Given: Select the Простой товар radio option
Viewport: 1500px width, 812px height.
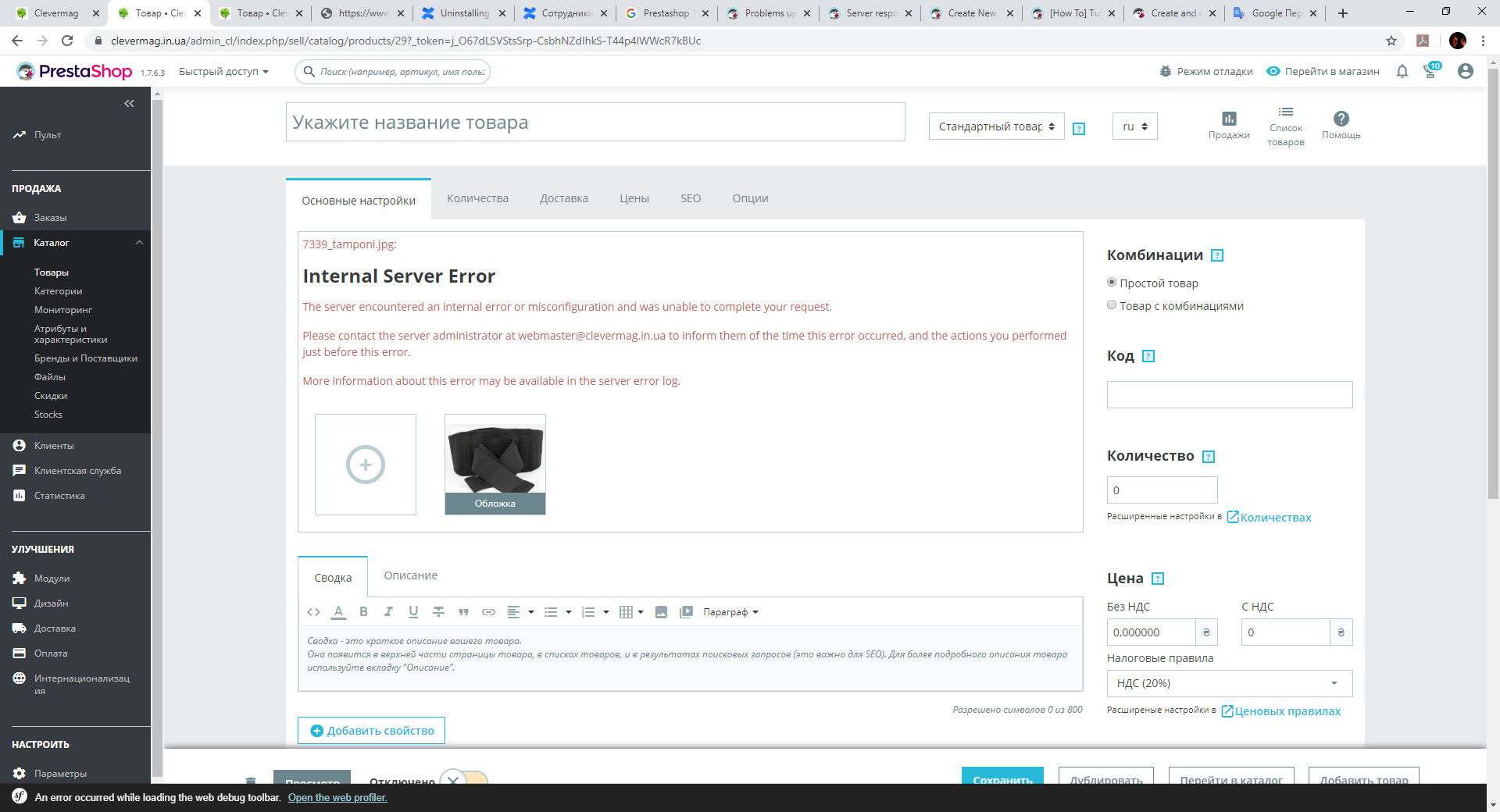Looking at the screenshot, I should 1112,283.
